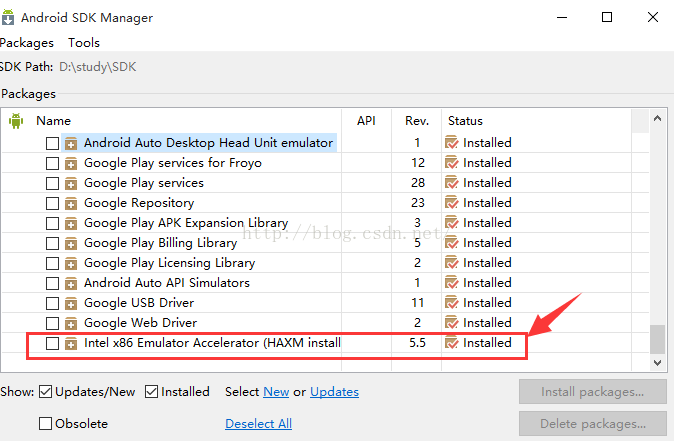This screenshot has width=674, height=445.
Task: Enable the Obsolete checkbox
Action: (46, 424)
